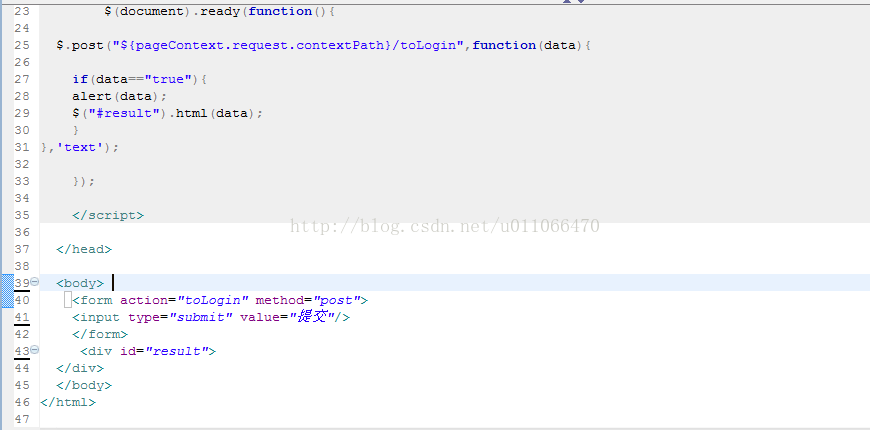This screenshot has width=870, height=430.
Task: Click line number 44 in the gutter
Action: pyautogui.click(x=22, y=368)
